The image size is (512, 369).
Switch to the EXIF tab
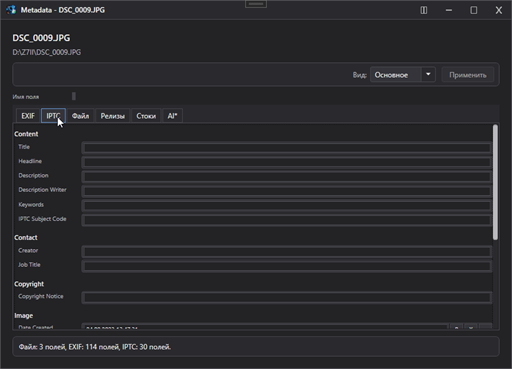pos(28,116)
